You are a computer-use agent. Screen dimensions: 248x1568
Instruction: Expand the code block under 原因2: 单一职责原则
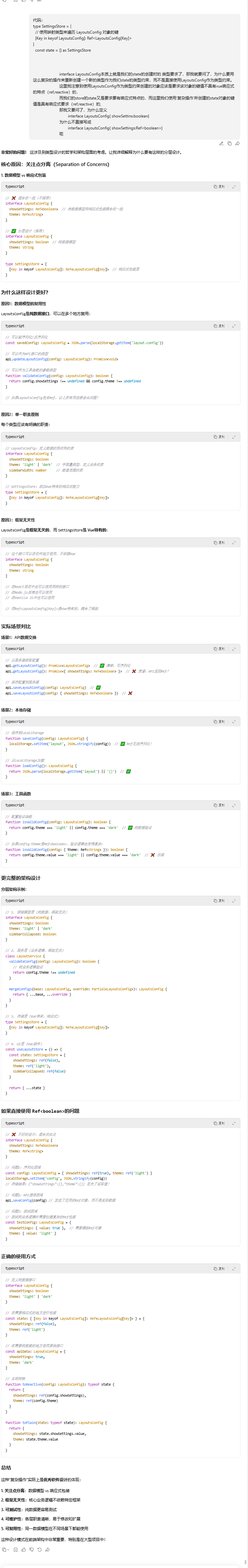point(233,437)
